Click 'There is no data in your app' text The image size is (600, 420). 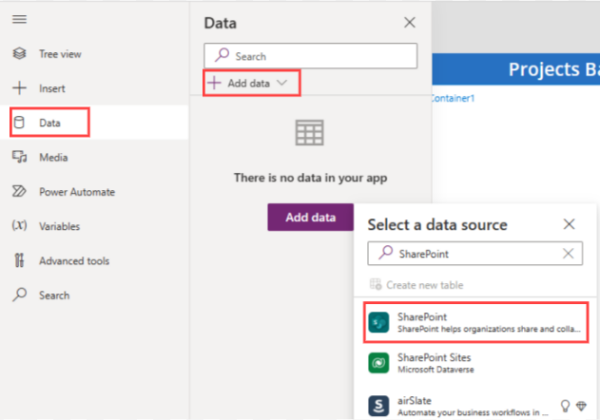point(310,178)
